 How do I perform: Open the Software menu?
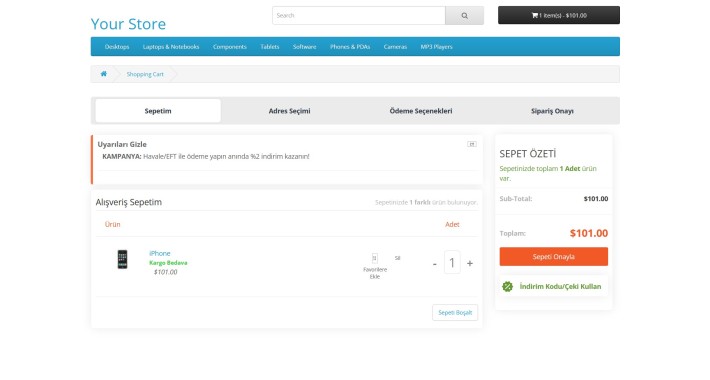304,47
